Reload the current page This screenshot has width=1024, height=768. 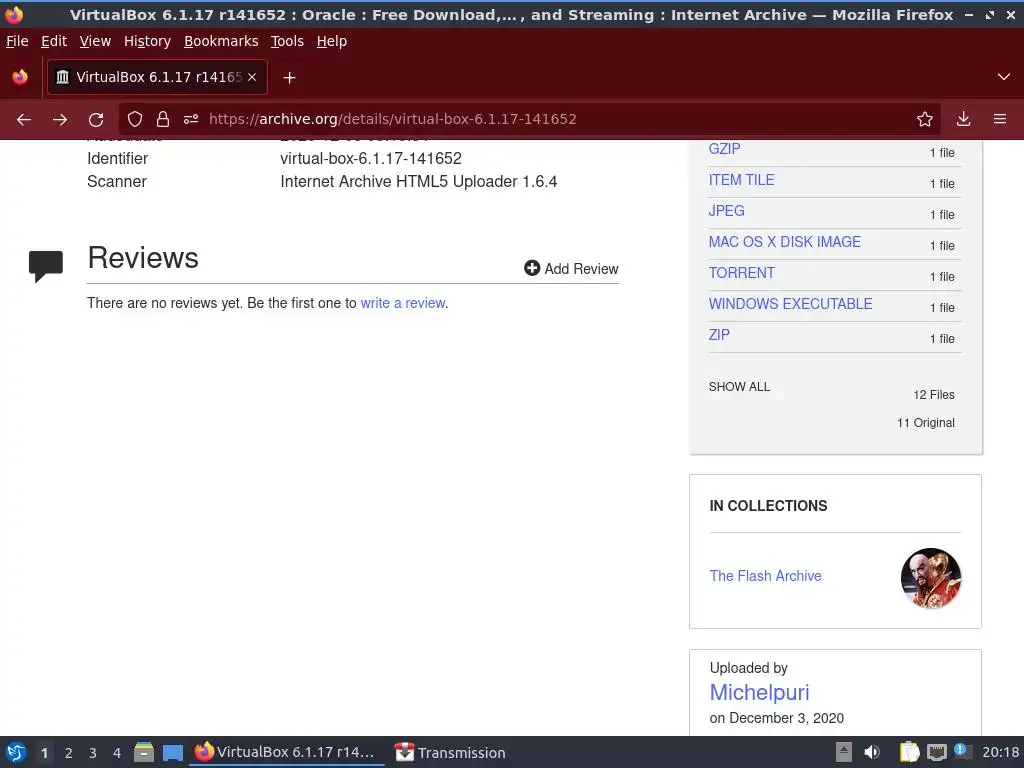point(96,120)
